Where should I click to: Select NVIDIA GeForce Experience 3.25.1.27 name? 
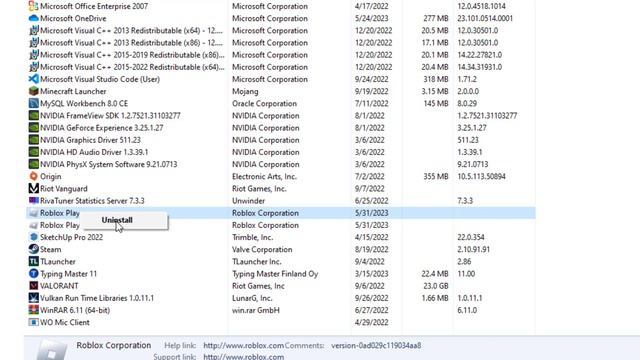[x=102, y=128]
